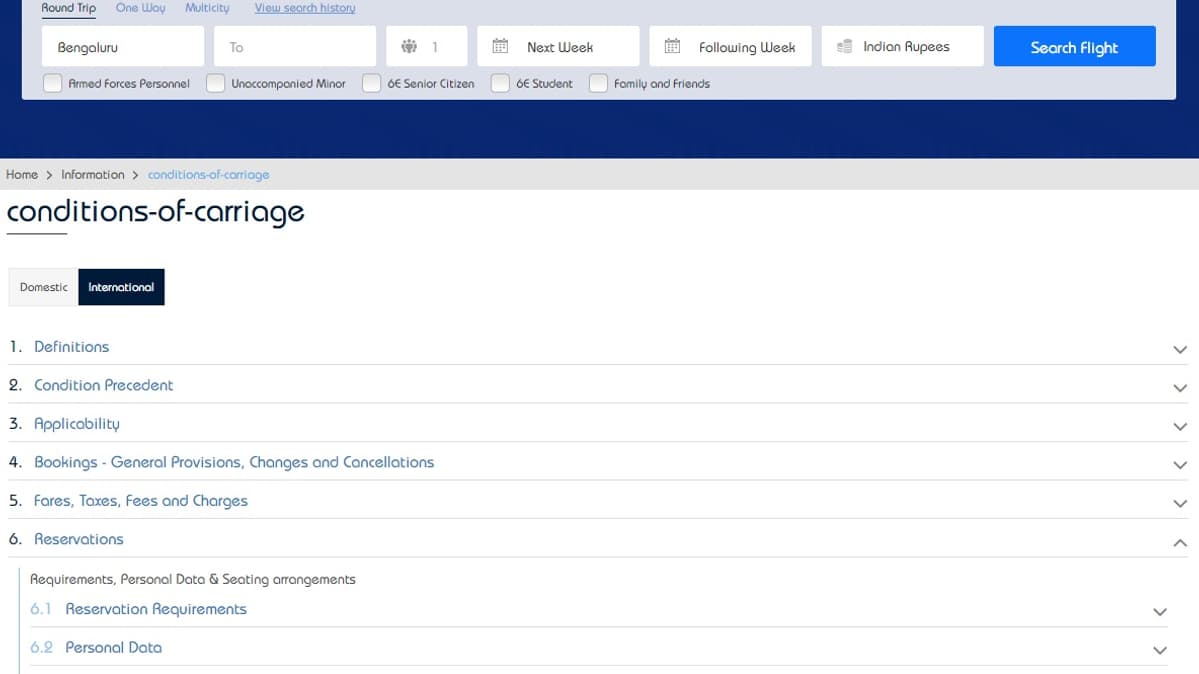Click the To destination field

click(x=294, y=46)
